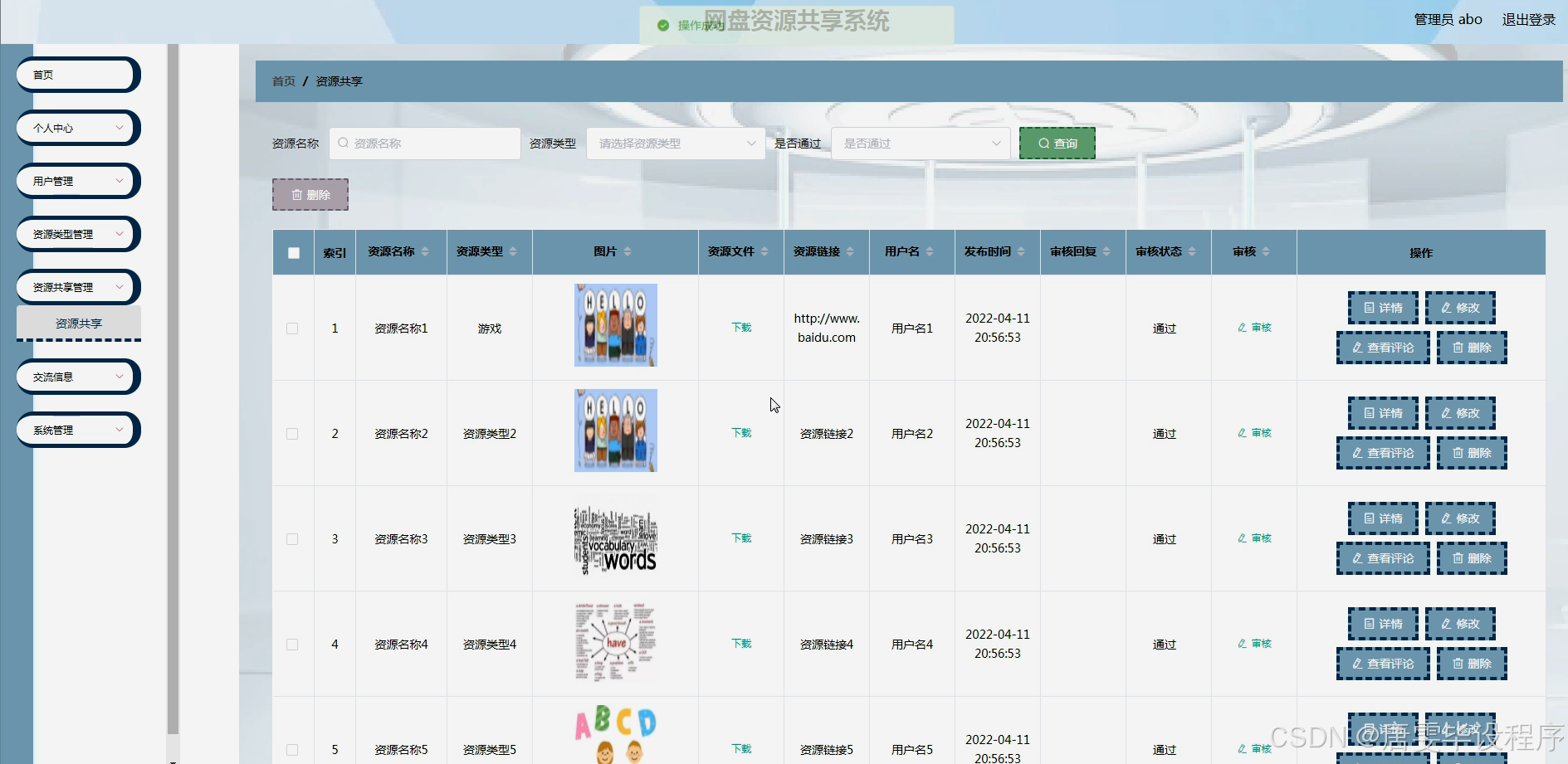Image resolution: width=1568 pixels, height=764 pixels.
Task: Open 查看评论 for 资源名称2
Action: tap(1383, 453)
